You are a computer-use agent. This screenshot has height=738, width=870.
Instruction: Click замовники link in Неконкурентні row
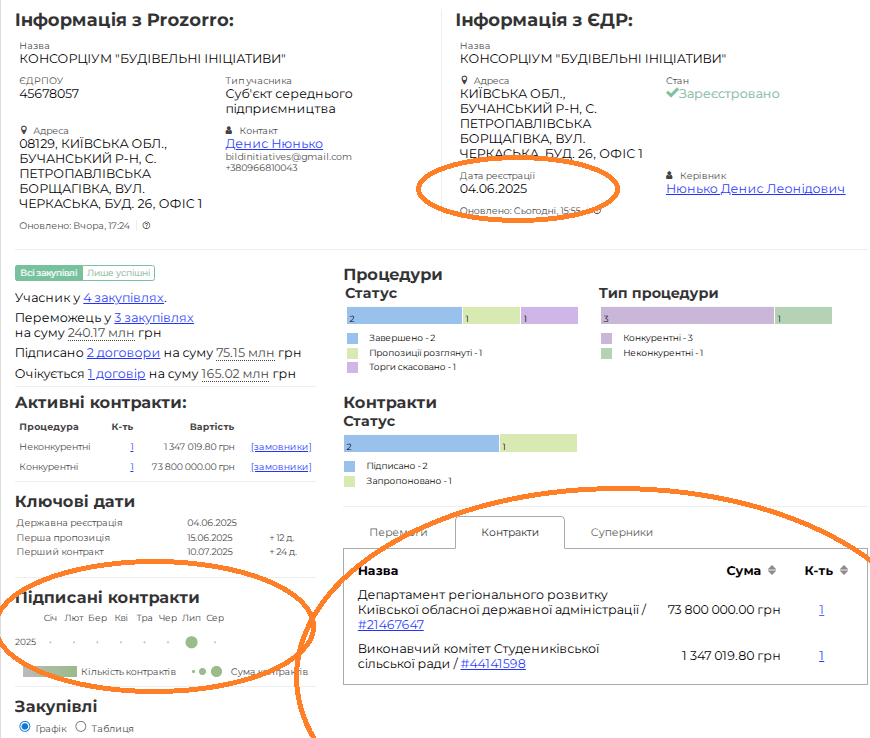pos(280,447)
